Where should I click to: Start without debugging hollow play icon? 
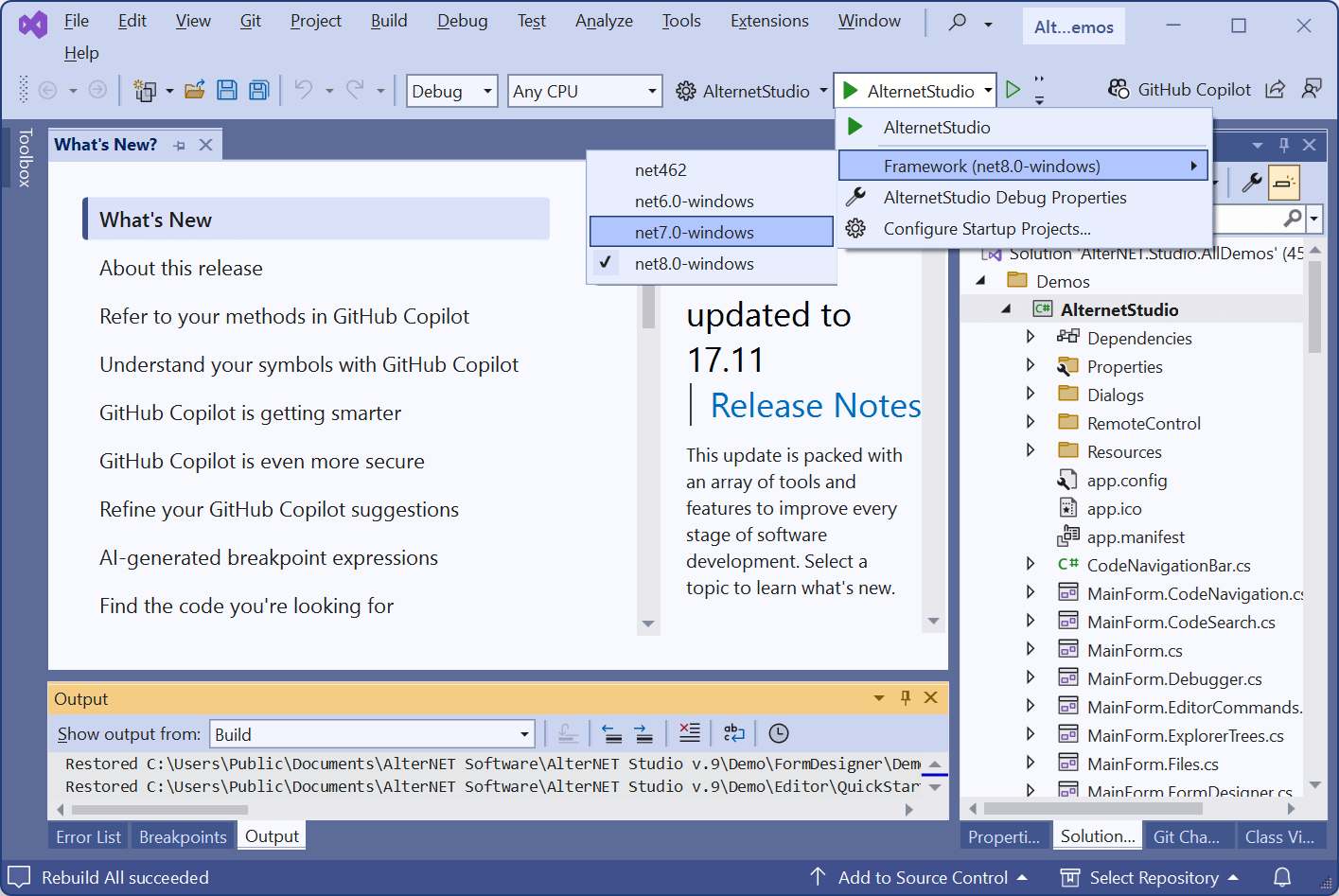[1013, 90]
